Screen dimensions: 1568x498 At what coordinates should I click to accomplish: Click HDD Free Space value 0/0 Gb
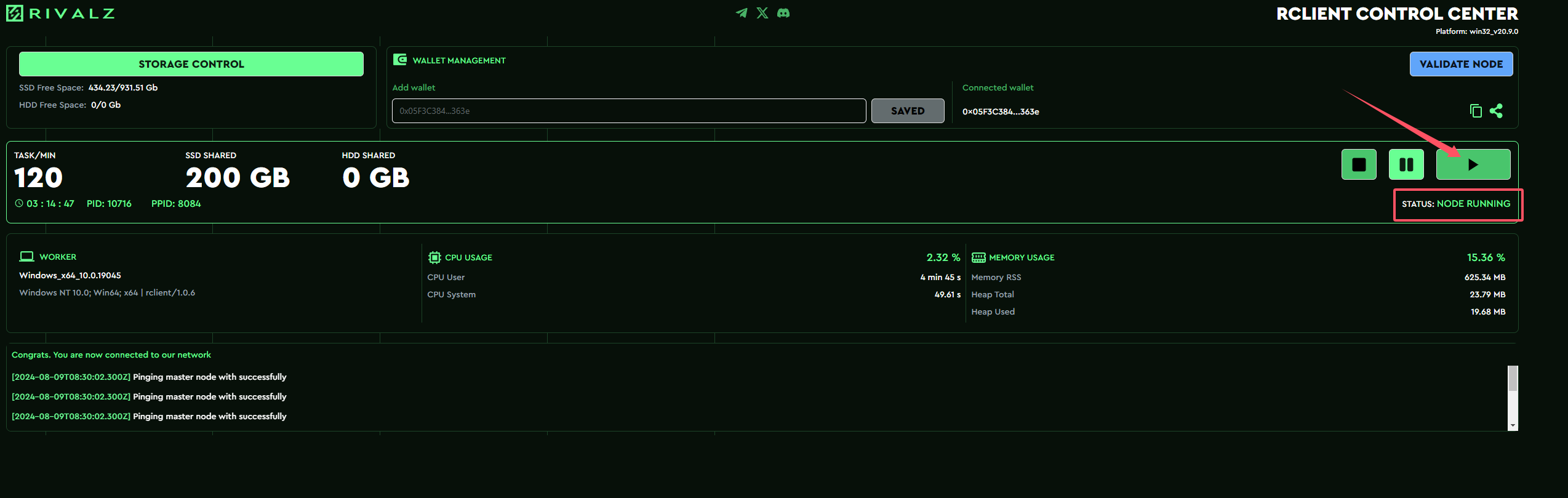[106, 105]
